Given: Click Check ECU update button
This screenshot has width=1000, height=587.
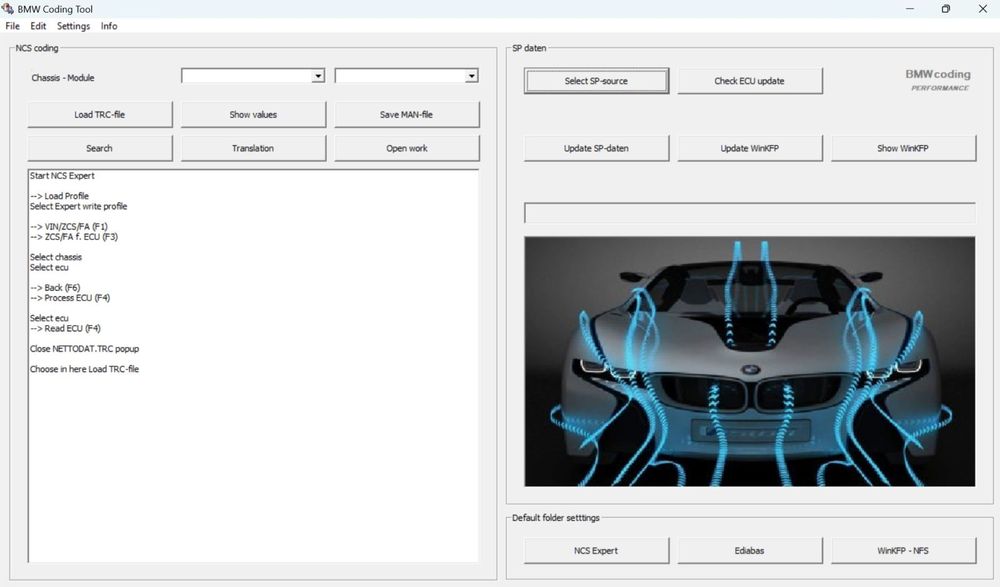Looking at the screenshot, I should (749, 81).
